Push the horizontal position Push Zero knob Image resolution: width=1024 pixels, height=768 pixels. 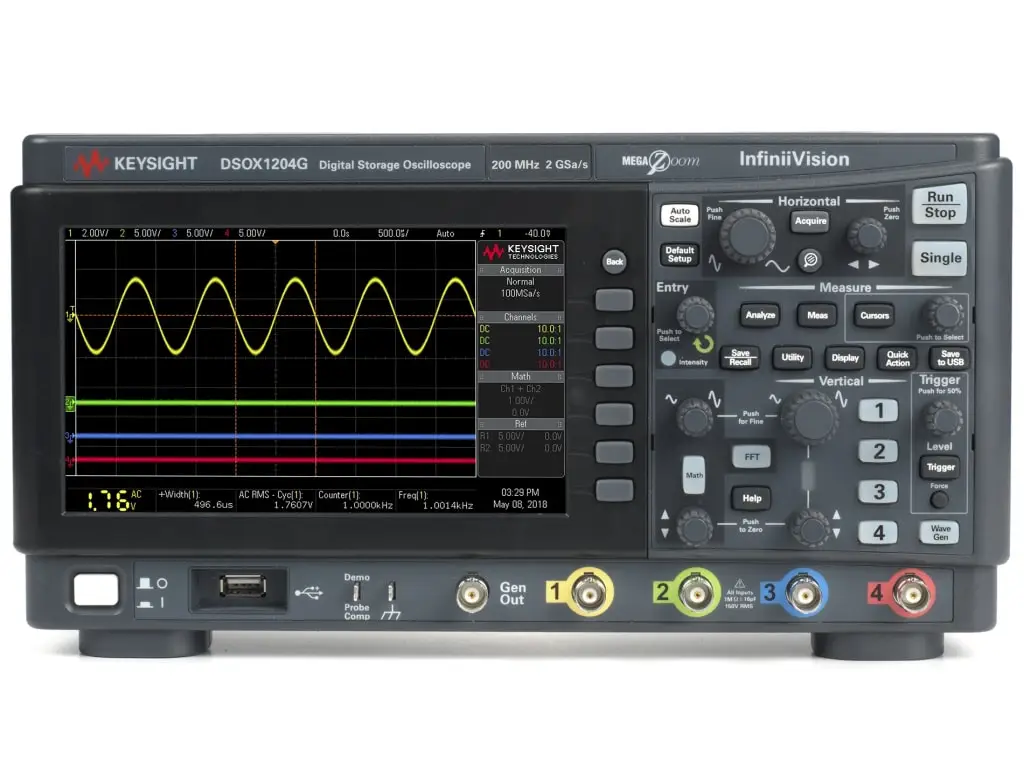tap(867, 235)
